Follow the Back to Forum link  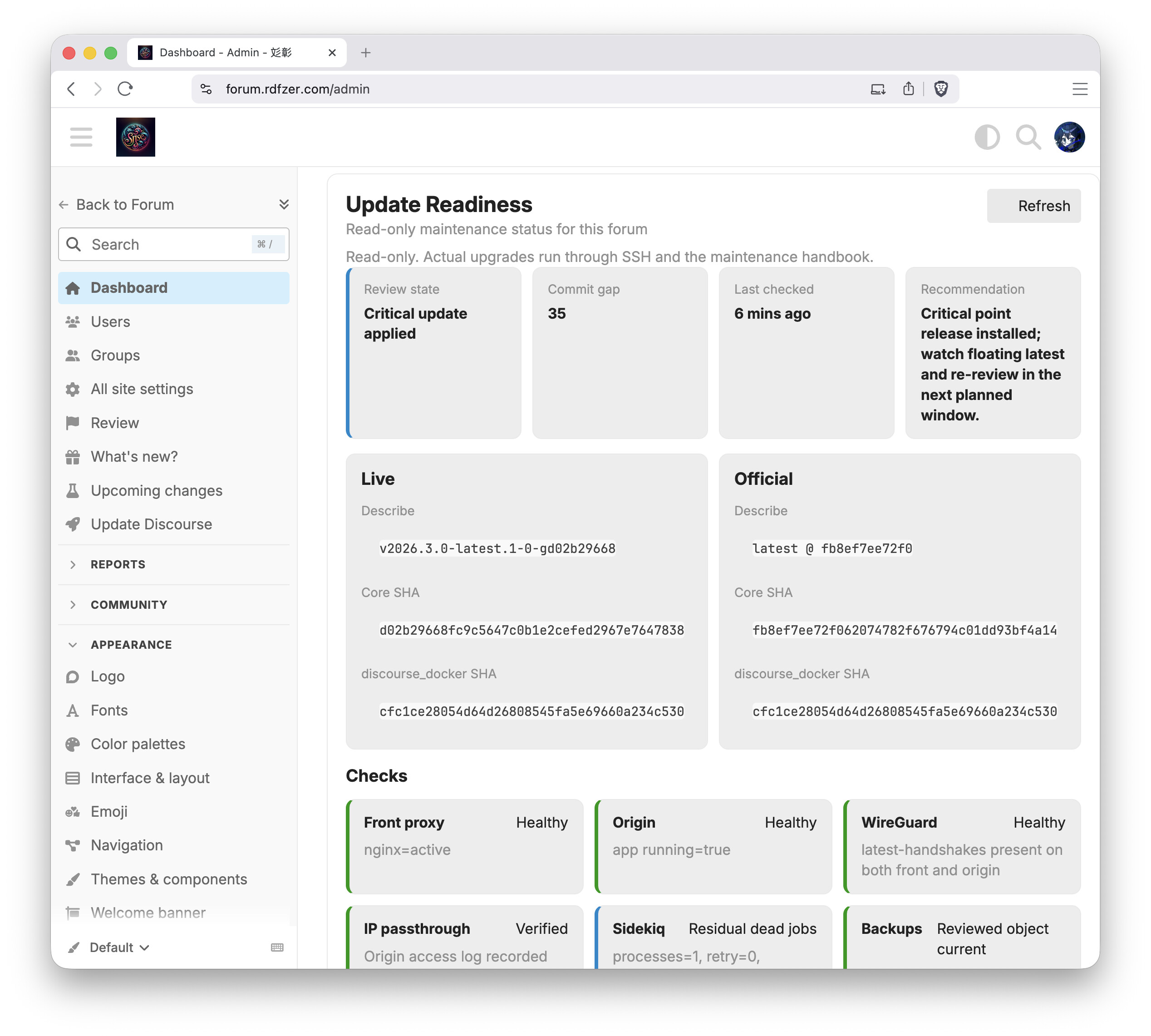[x=125, y=204]
